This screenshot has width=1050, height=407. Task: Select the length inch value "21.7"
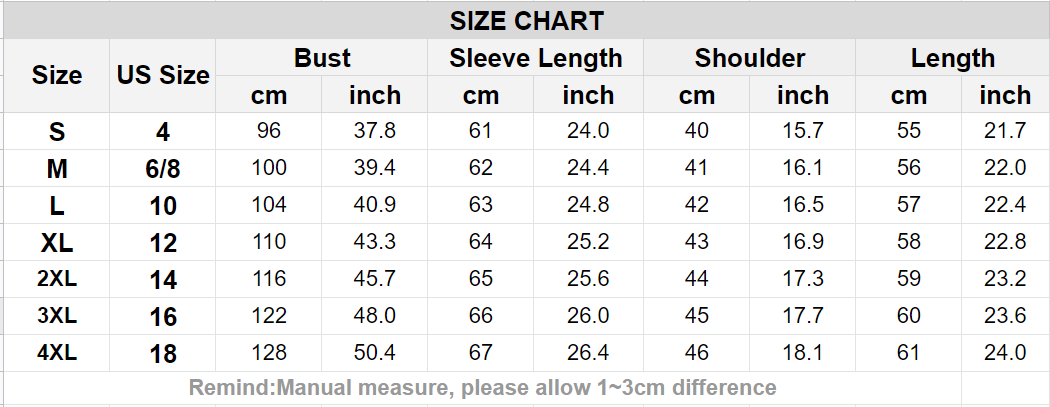point(1004,131)
